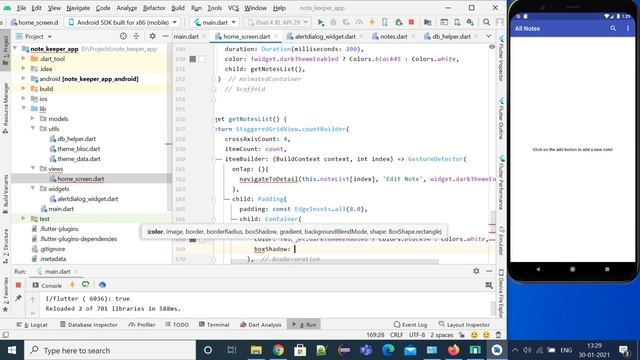Click the SDK Manager download icon in toolbar

470,22
